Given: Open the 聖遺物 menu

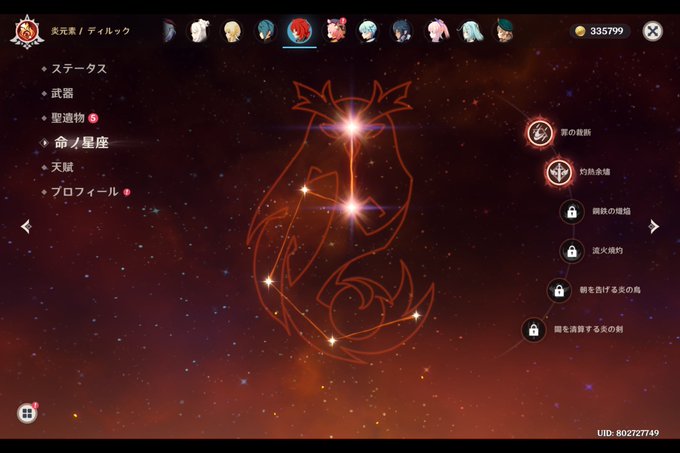Looking at the screenshot, I should click(68, 118).
